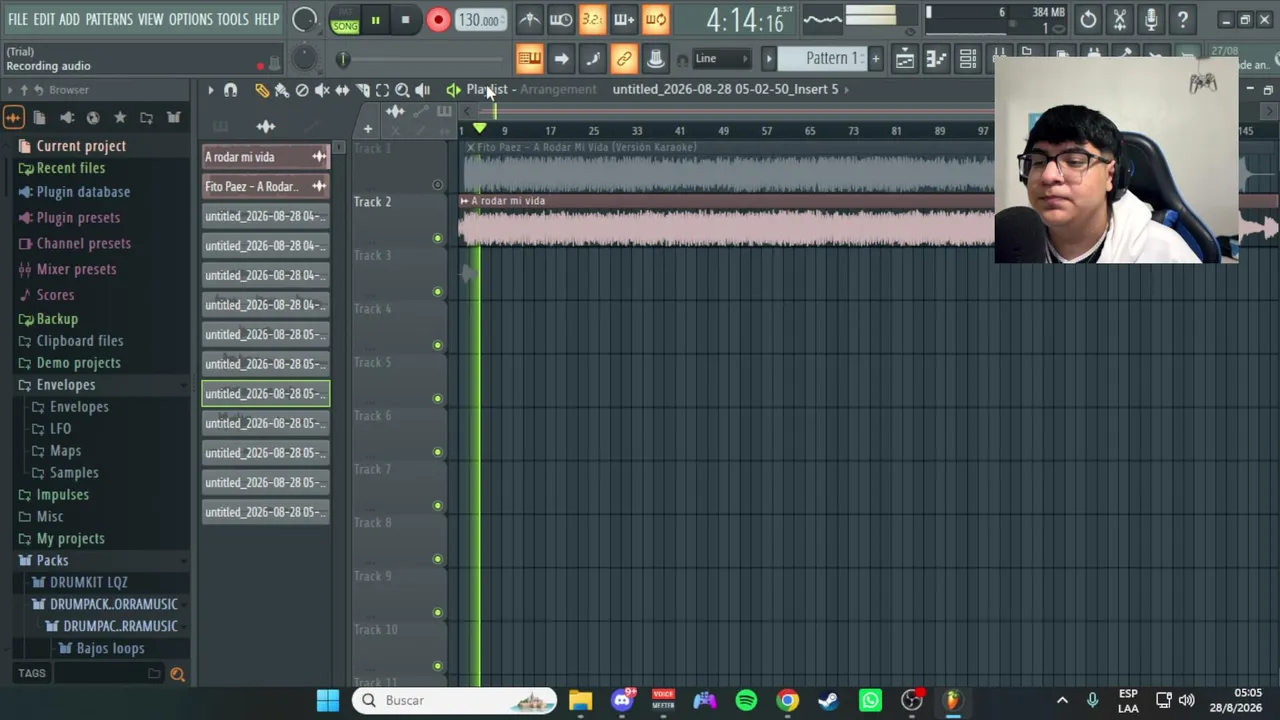Open the HELP menu
Image resolution: width=1280 pixels, height=720 pixels.
tap(267, 19)
